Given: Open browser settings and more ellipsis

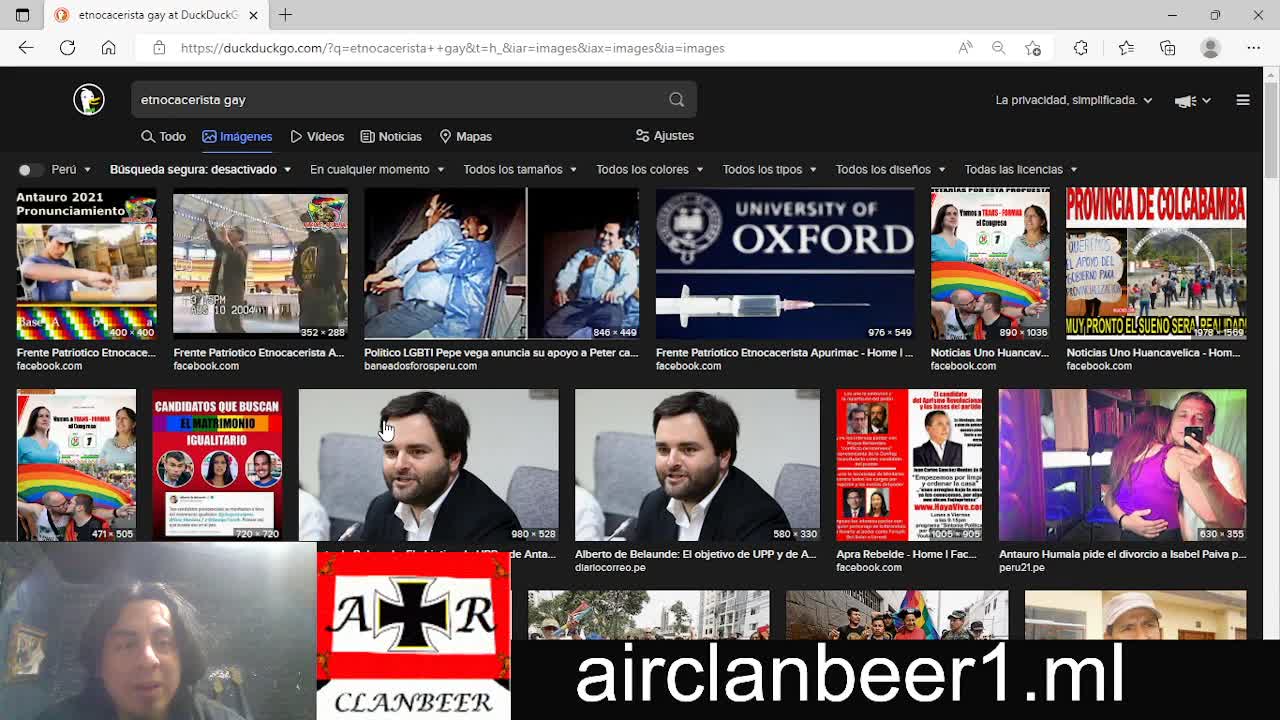Looking at the screenshot, I should coord(1253,48).
